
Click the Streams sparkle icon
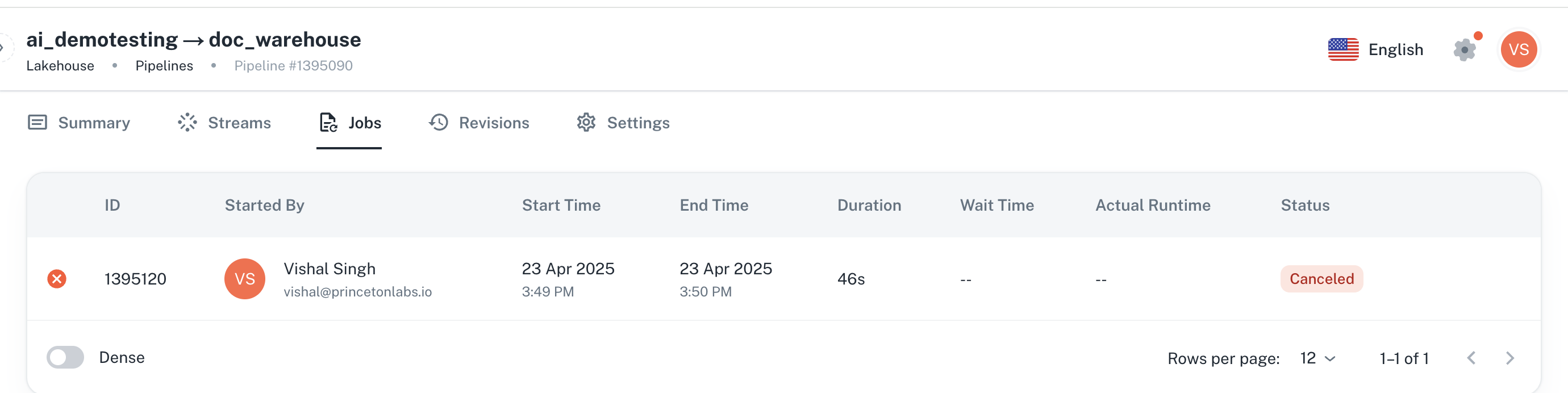(187, 123)
